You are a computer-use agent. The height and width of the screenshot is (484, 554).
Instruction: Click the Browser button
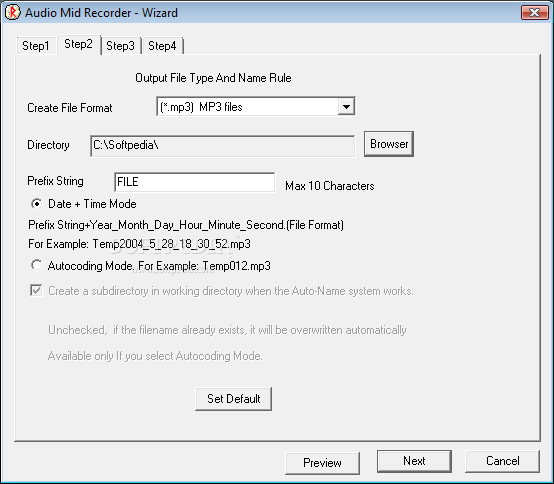389,144
